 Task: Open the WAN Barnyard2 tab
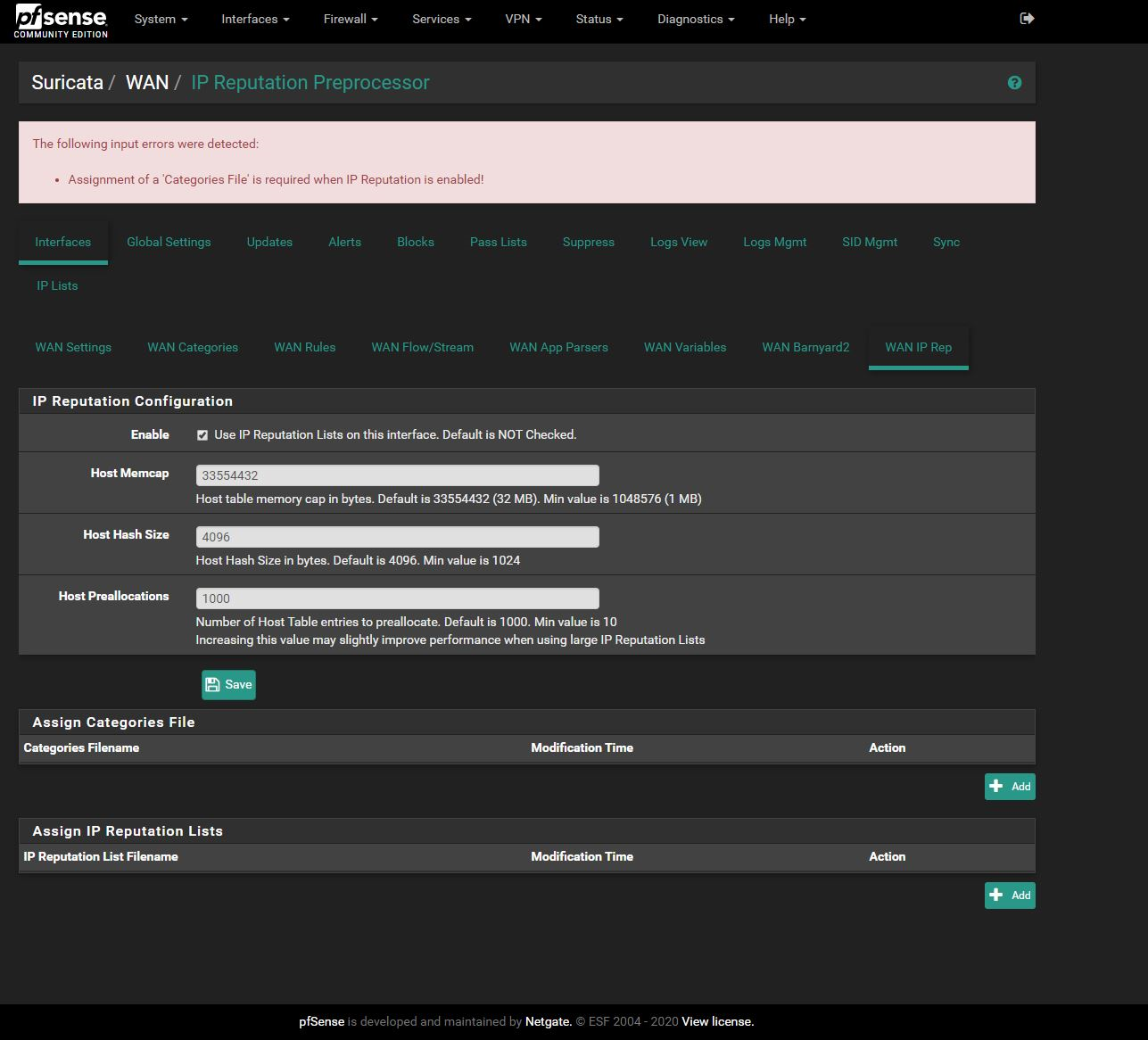(x=805, y=347)
